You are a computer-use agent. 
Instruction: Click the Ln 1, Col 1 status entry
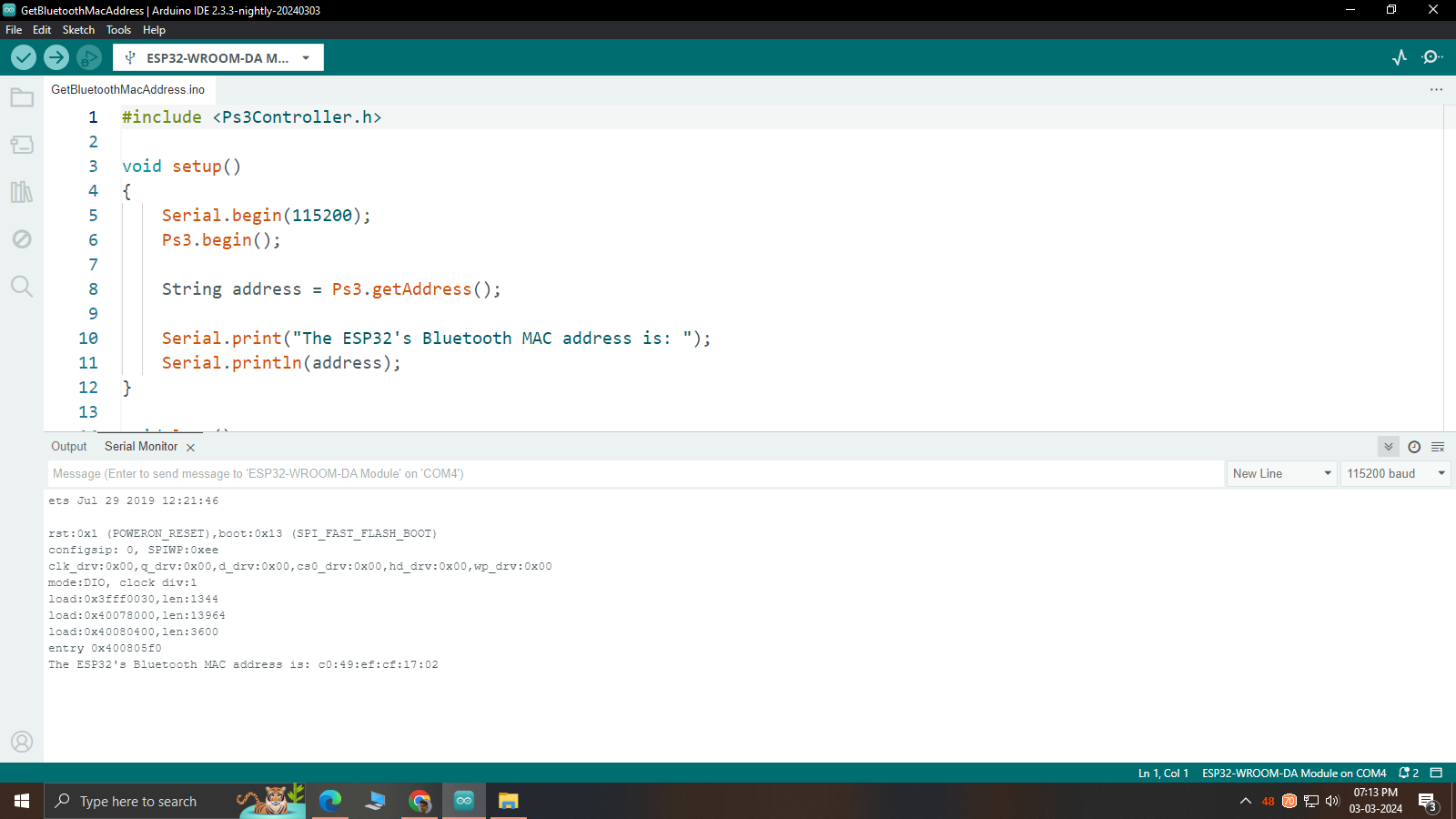point(1163,773)
